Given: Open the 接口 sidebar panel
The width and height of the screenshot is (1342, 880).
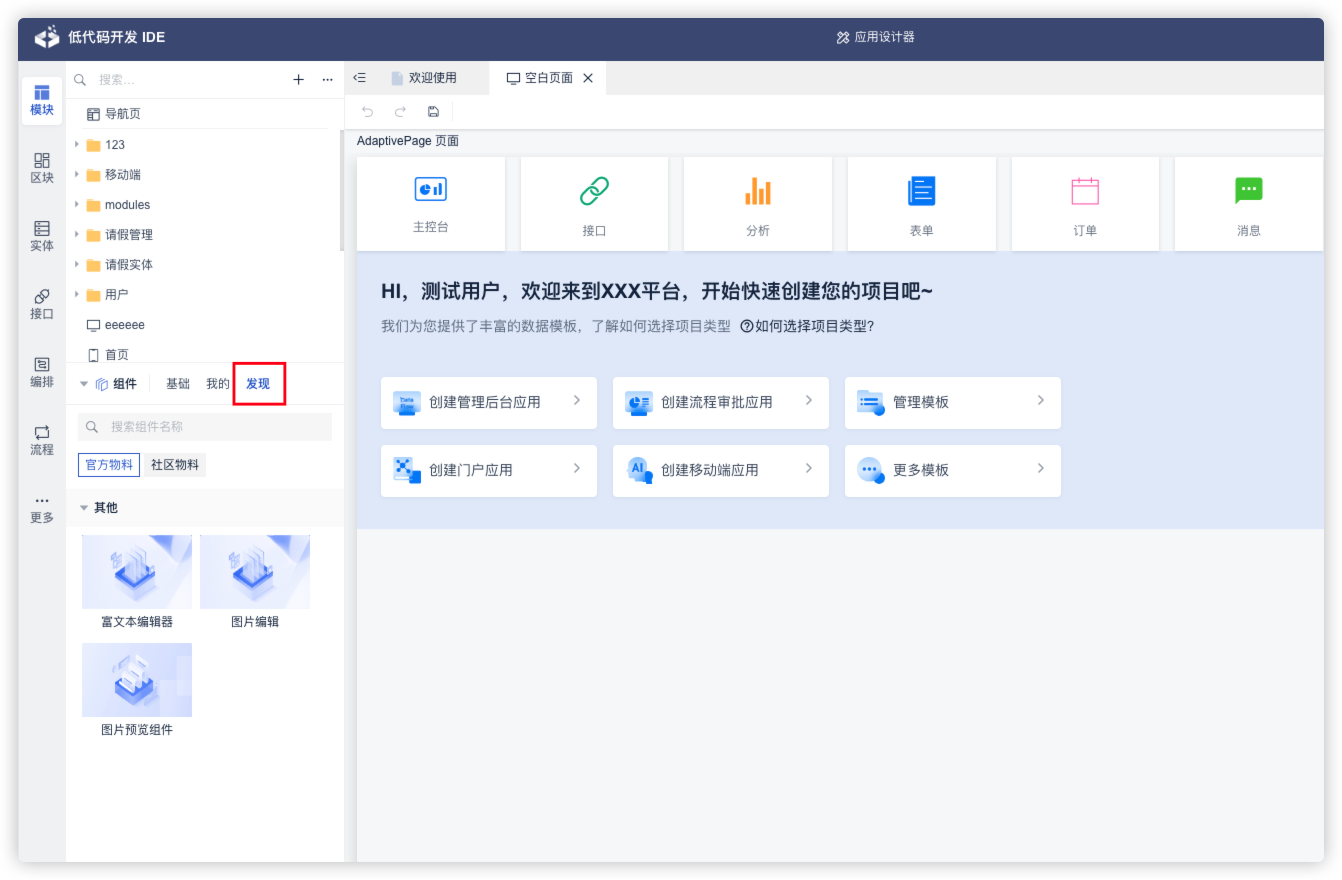Looking at the screenshot, I should [42, 304].
